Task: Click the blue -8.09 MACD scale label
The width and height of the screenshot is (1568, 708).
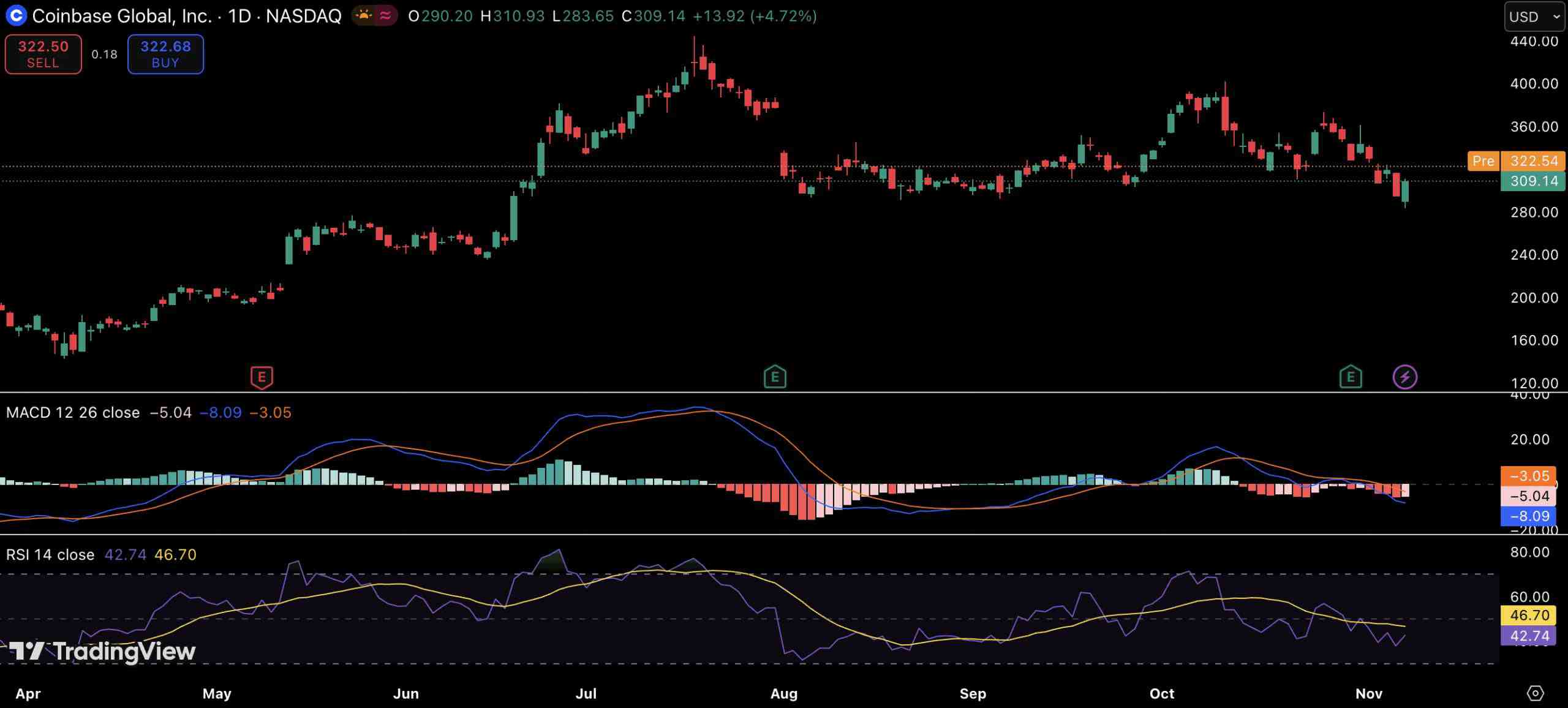Action: click(x=1529, y=516)
